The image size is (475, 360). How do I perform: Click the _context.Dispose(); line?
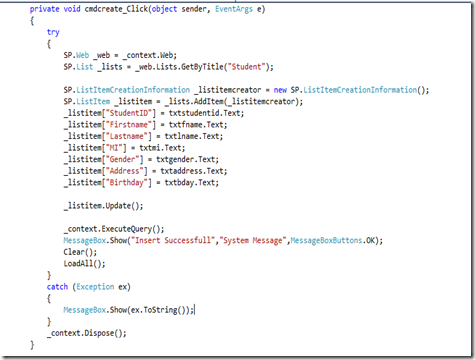point(87,333)
